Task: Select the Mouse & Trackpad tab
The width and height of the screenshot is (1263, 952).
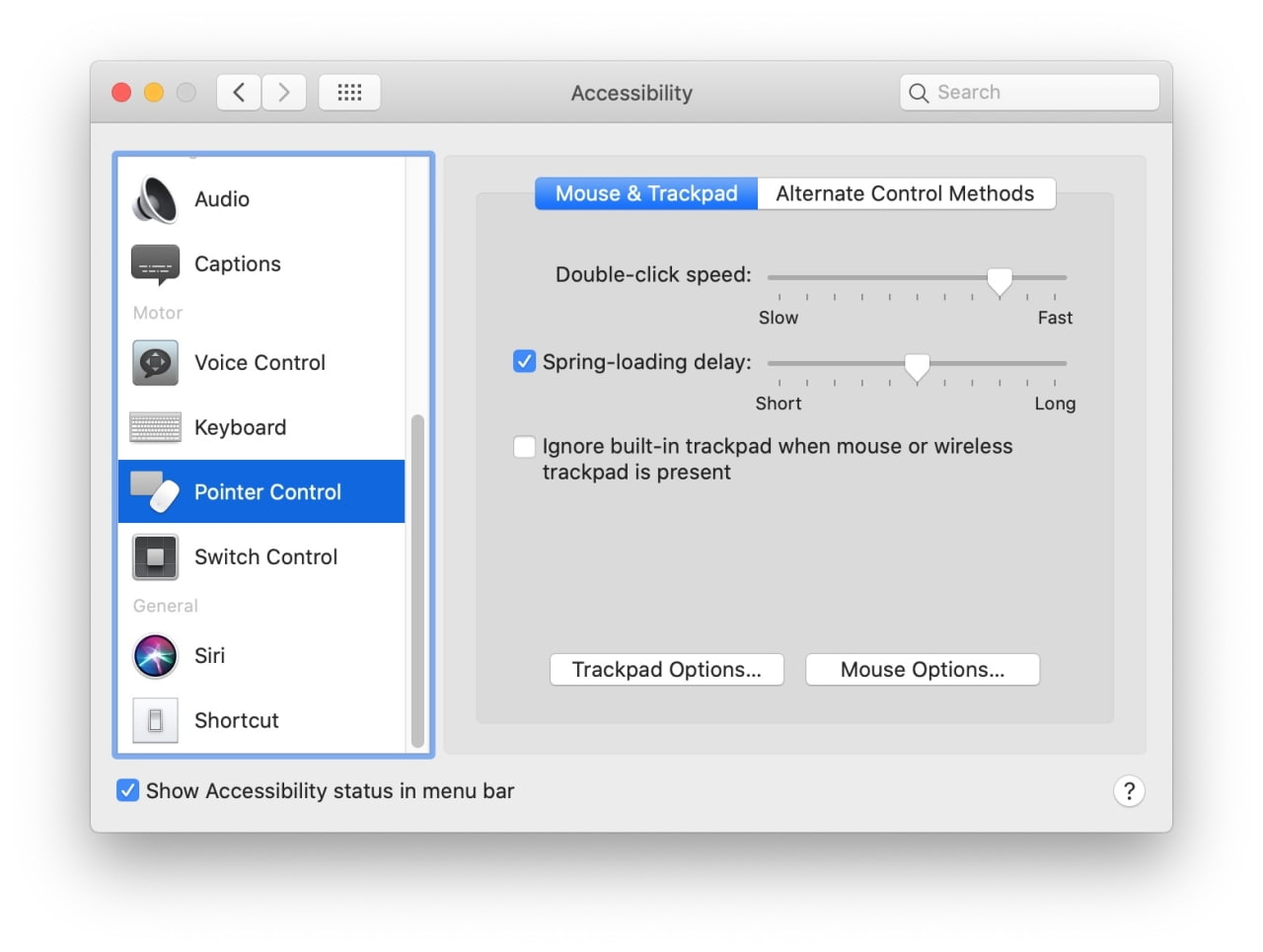Action: [646, 193]
